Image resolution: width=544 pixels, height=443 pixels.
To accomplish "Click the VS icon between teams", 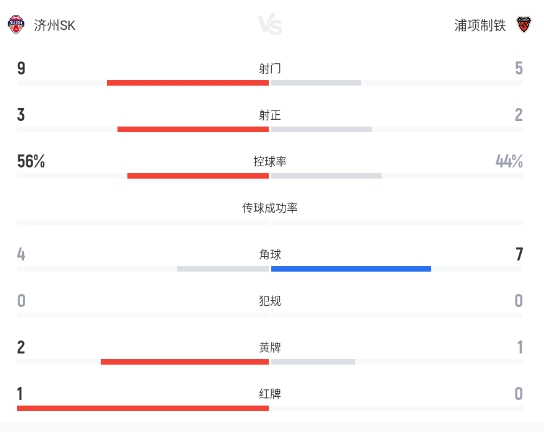I will tap(270, 25).
